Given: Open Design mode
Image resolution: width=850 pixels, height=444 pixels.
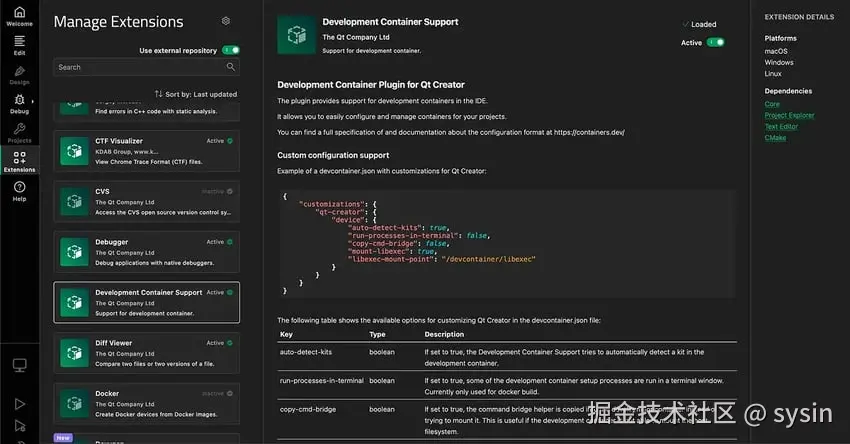Looking at the screenshot, I should [x=20, y=75].
